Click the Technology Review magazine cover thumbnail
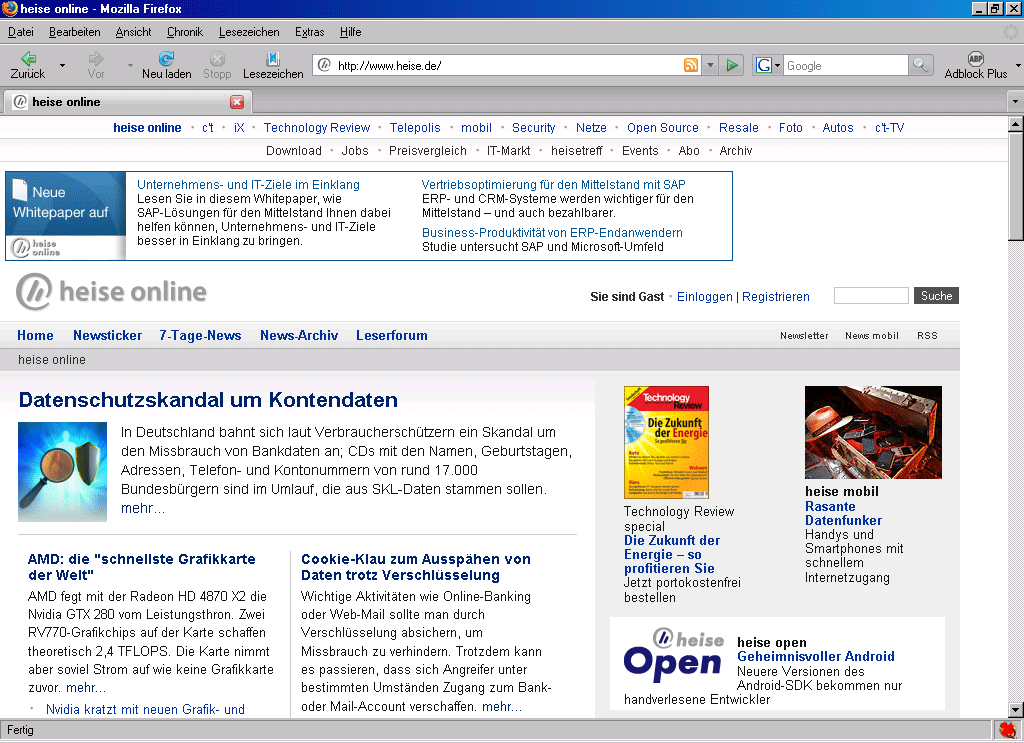 666,442
